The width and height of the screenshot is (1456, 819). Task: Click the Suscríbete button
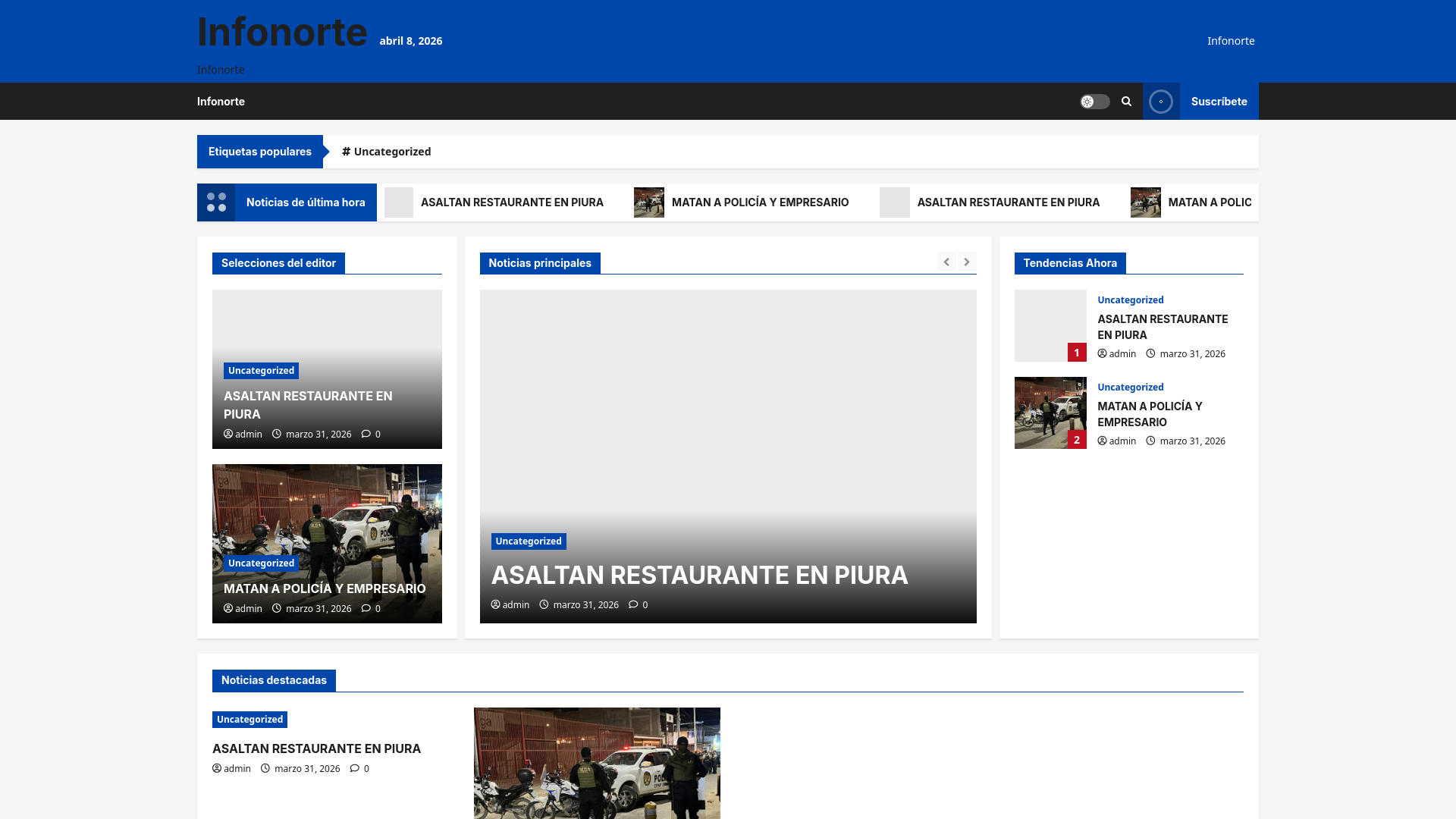(1219, 102)
